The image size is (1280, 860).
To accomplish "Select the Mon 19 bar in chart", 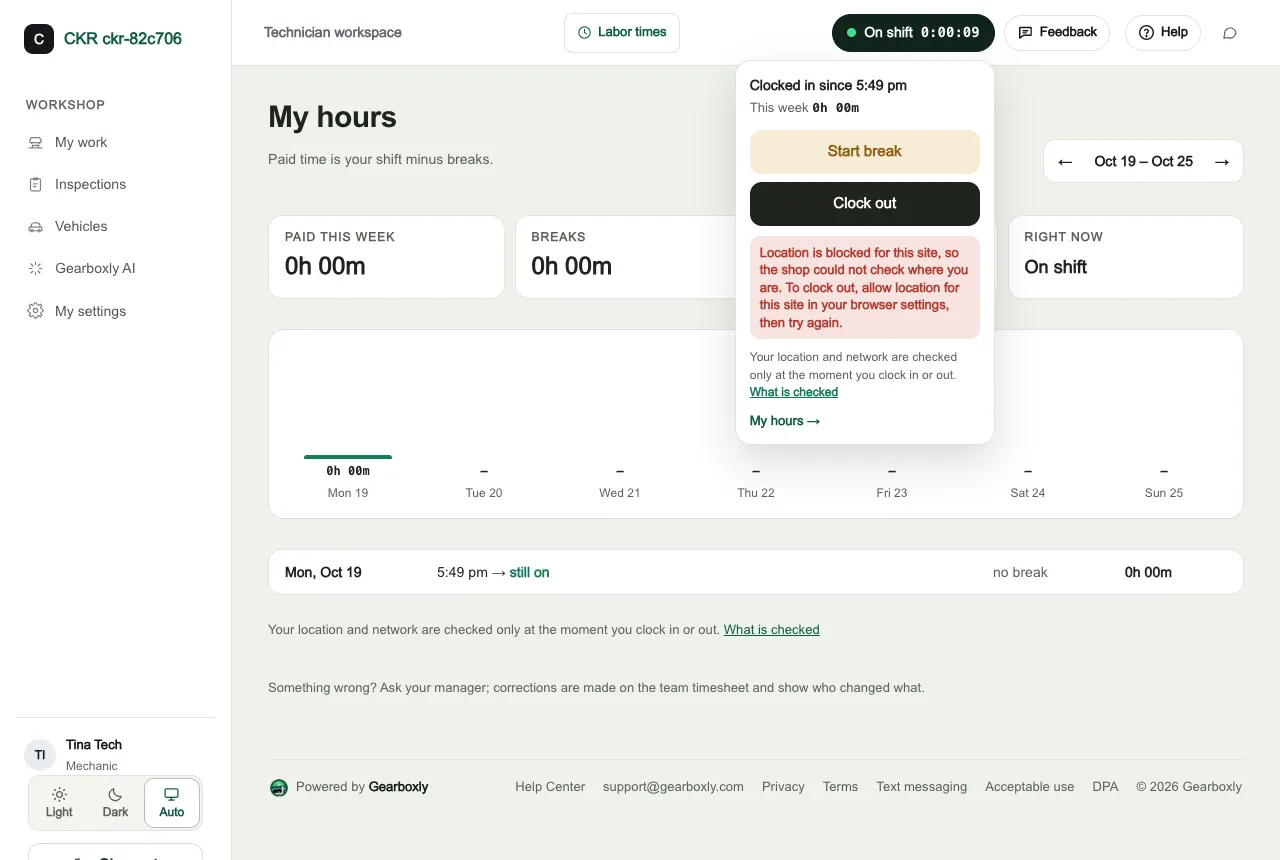I will pyautogui.click(x=348, y=457).
